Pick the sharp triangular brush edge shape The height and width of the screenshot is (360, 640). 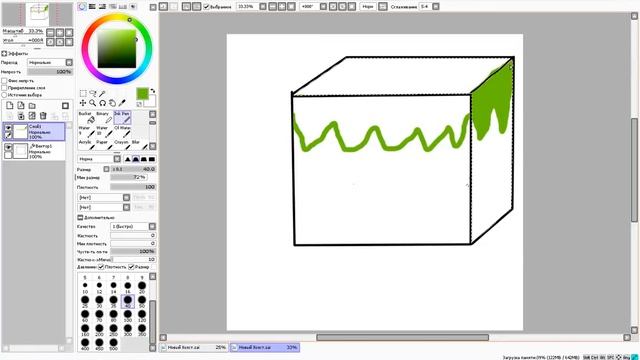point(128,159)
